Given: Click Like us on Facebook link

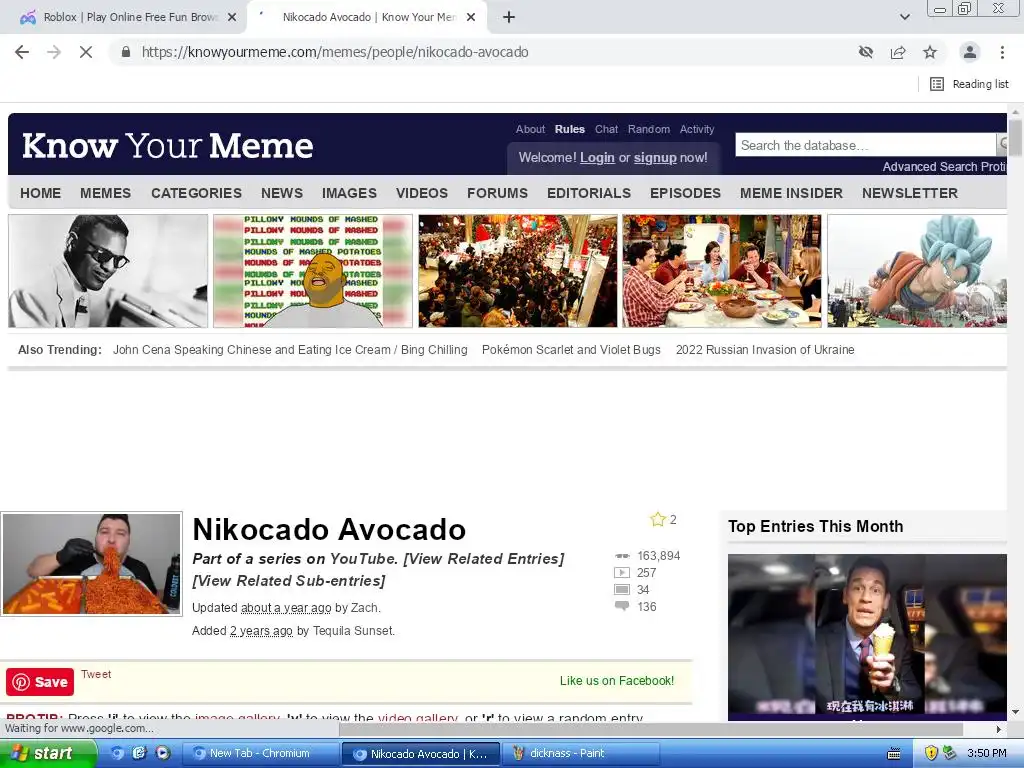Looking at the screenshot, I should point(616,680).
